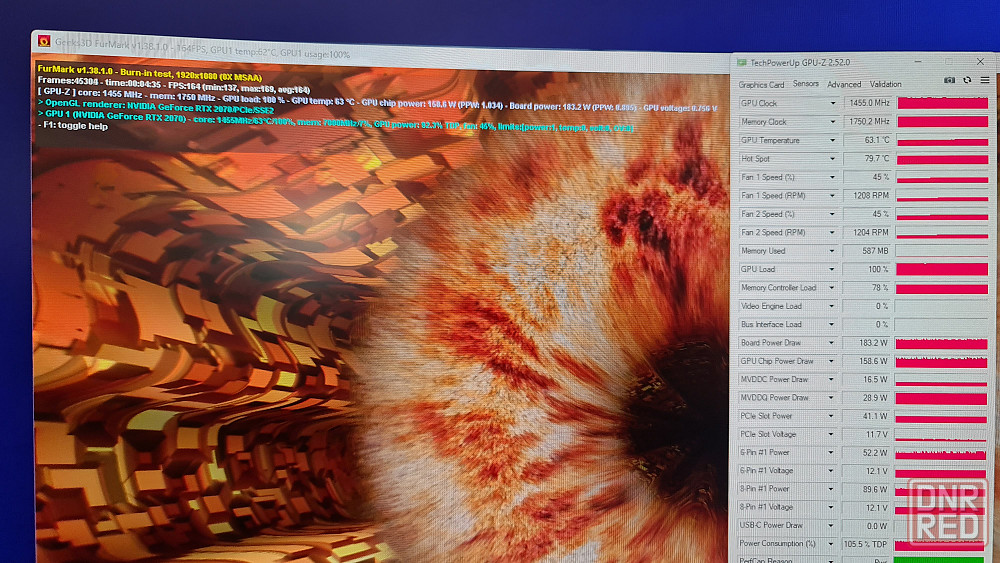Click the green PerfCap Reason bar
The image size is (1000, 563).
click(942, 560)
